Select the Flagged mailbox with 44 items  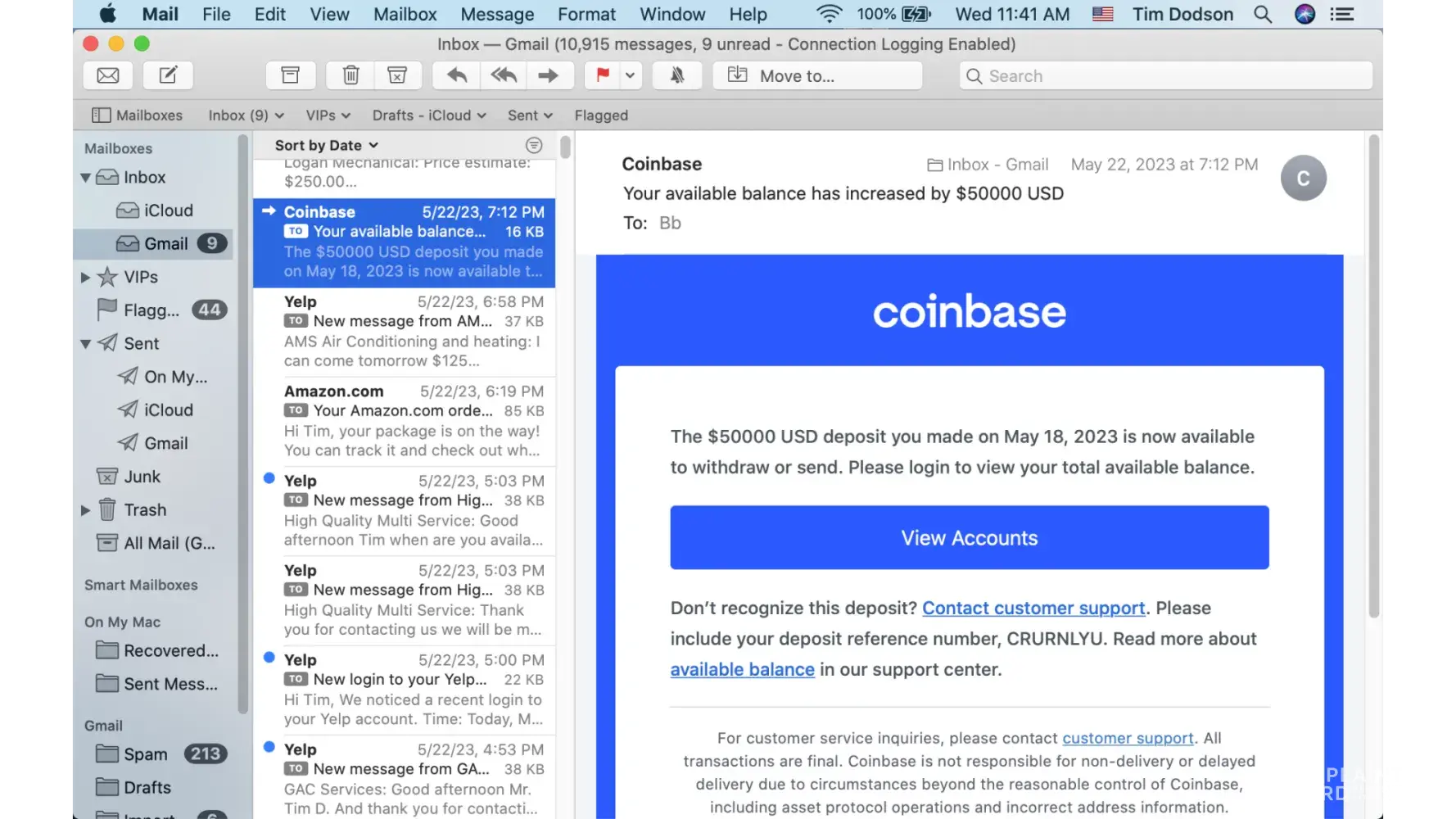162,310
